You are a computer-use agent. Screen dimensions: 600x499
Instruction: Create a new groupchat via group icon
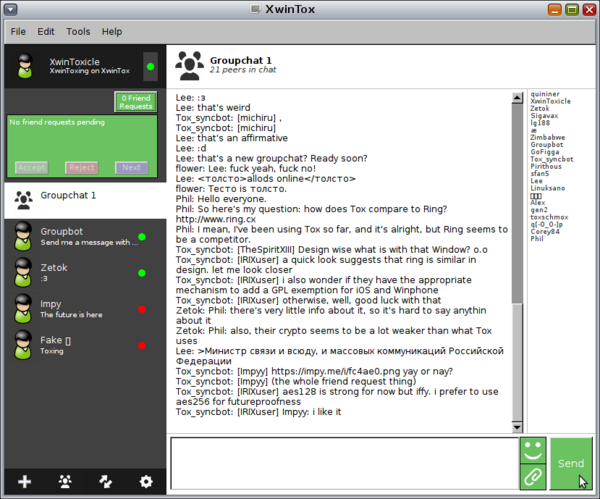point(65,481)
